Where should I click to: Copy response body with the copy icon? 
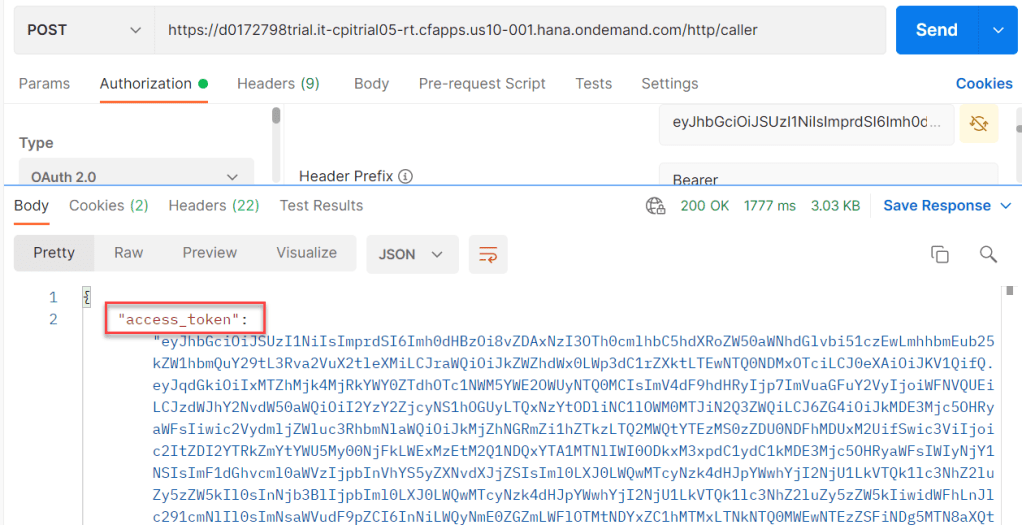[x=939, y=254]
